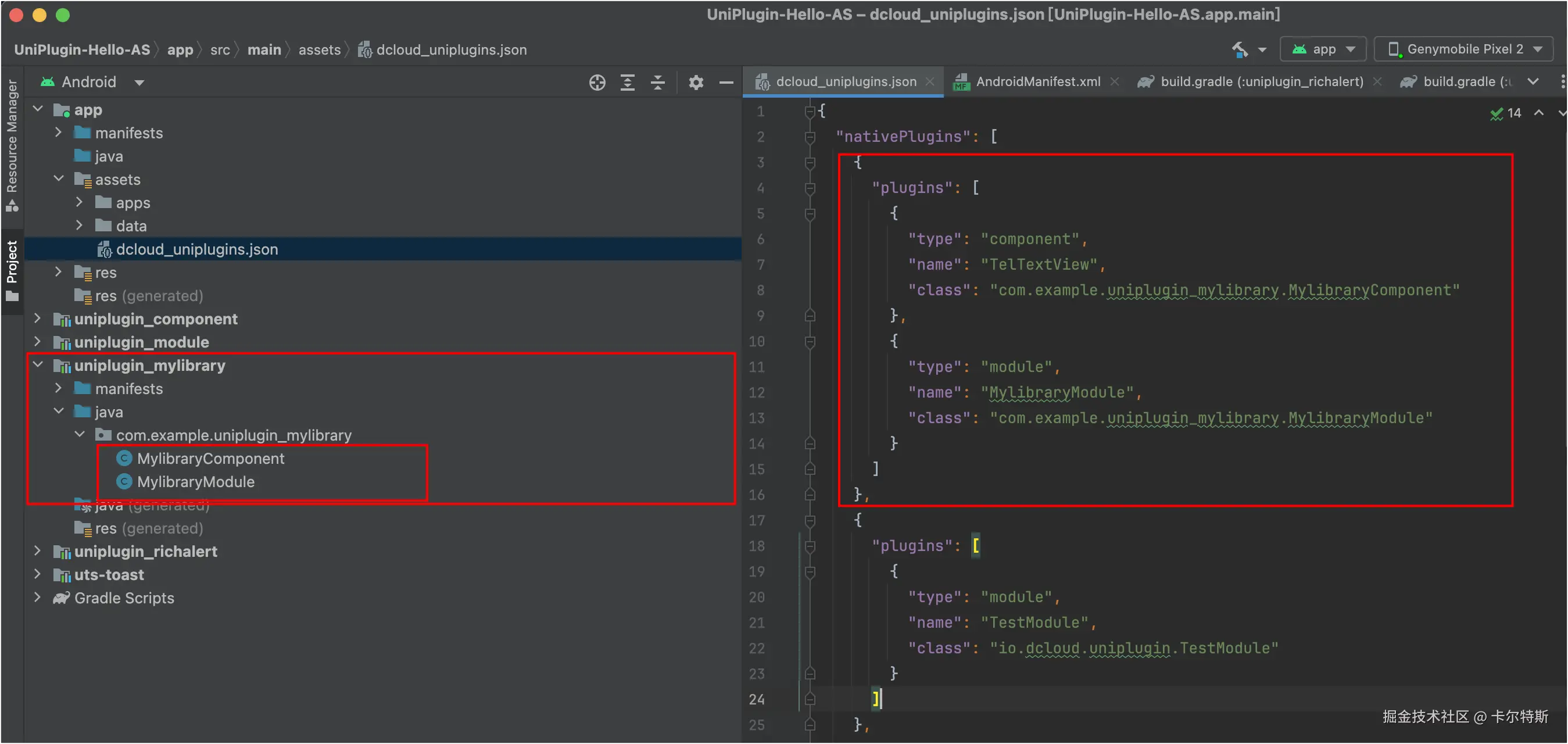This screenshot has height=744, width=1568.
Task: Hide the Project panel with minus icon
Action: pos(726,82)
